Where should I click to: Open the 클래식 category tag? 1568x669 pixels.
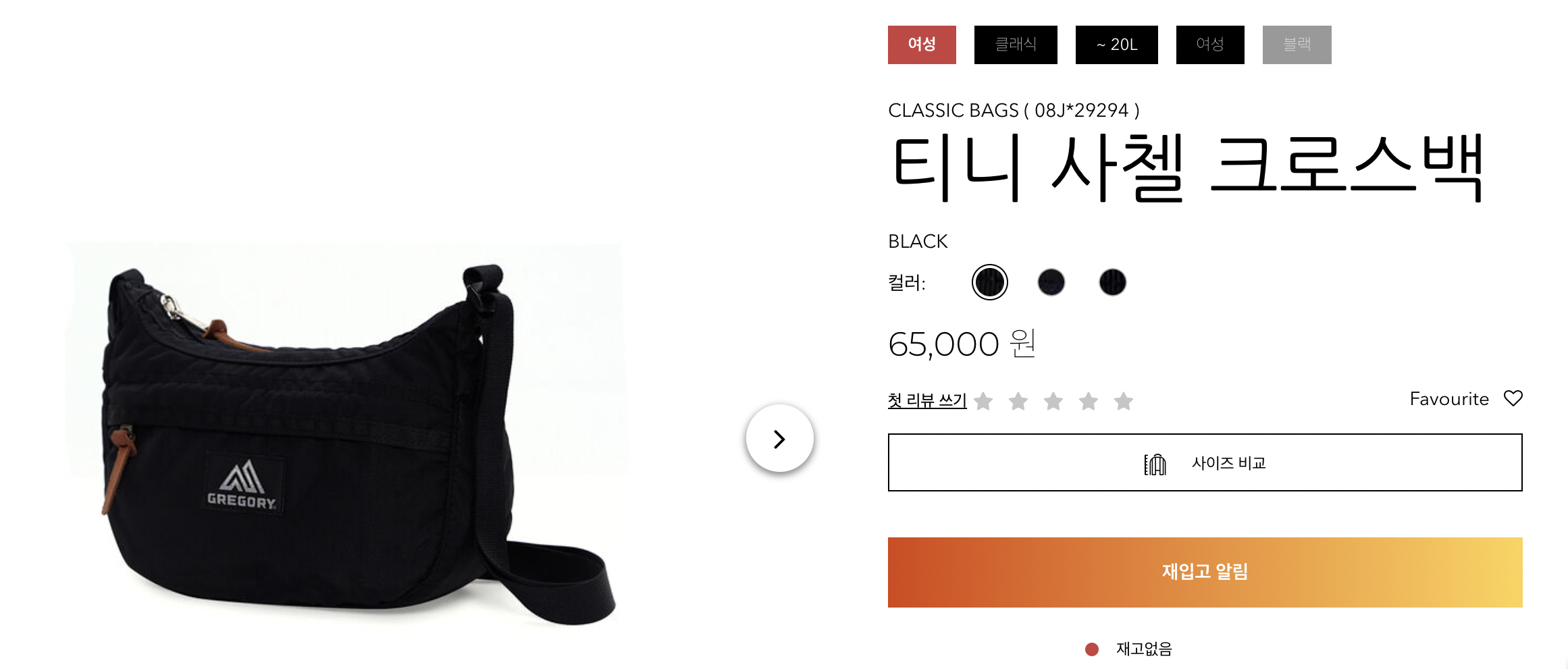(x=1016, y=45)
